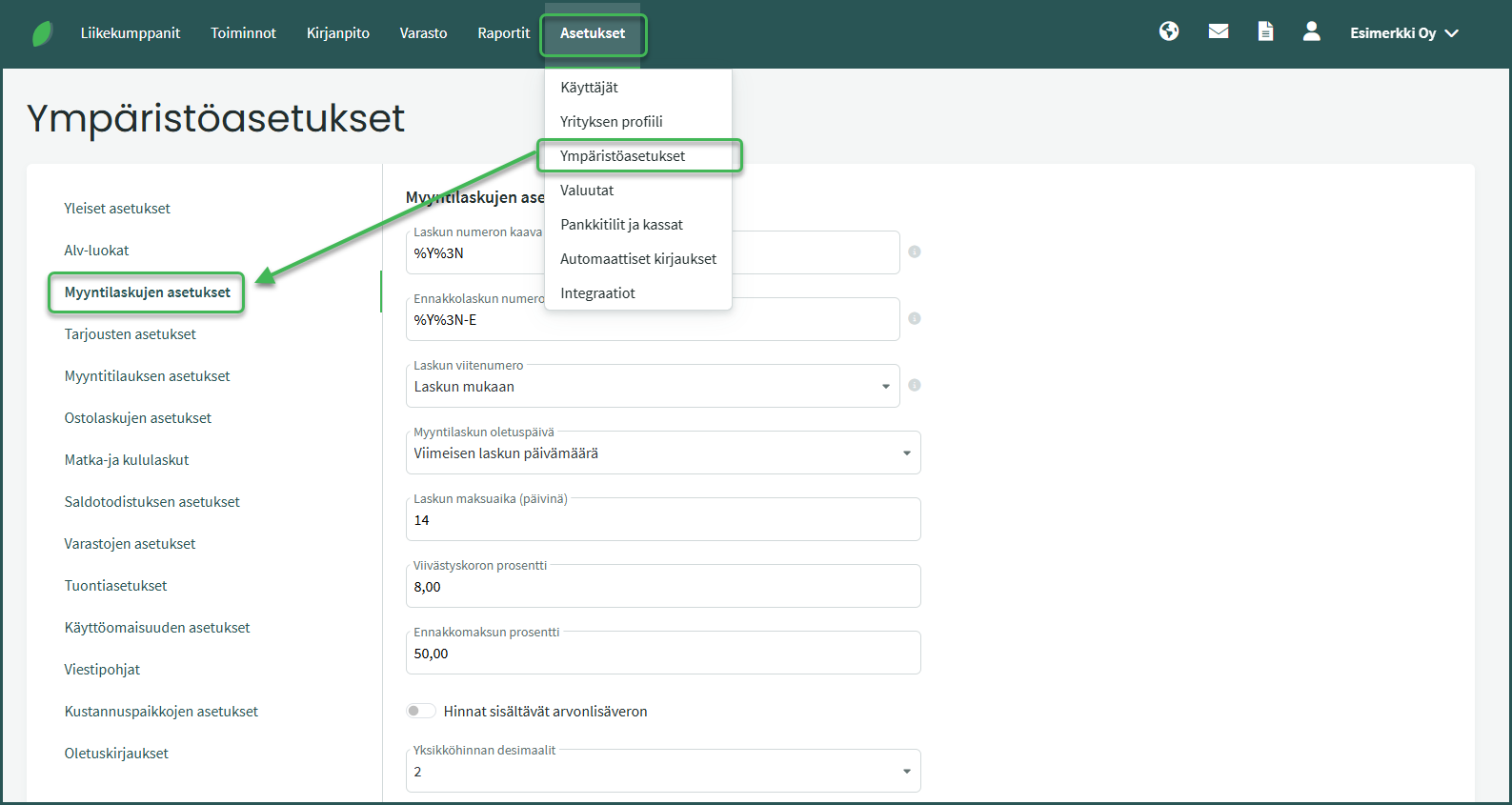Image resolution: width=1512 pixels, height=805 pixels.
Task: Select Valuutat from the Asetukset menu
Action: pyautogui.click(x=587, y=191)
